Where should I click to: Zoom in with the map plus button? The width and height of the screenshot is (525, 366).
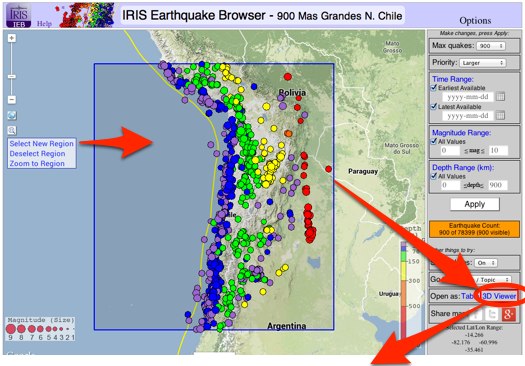click(x=12, y=38)
